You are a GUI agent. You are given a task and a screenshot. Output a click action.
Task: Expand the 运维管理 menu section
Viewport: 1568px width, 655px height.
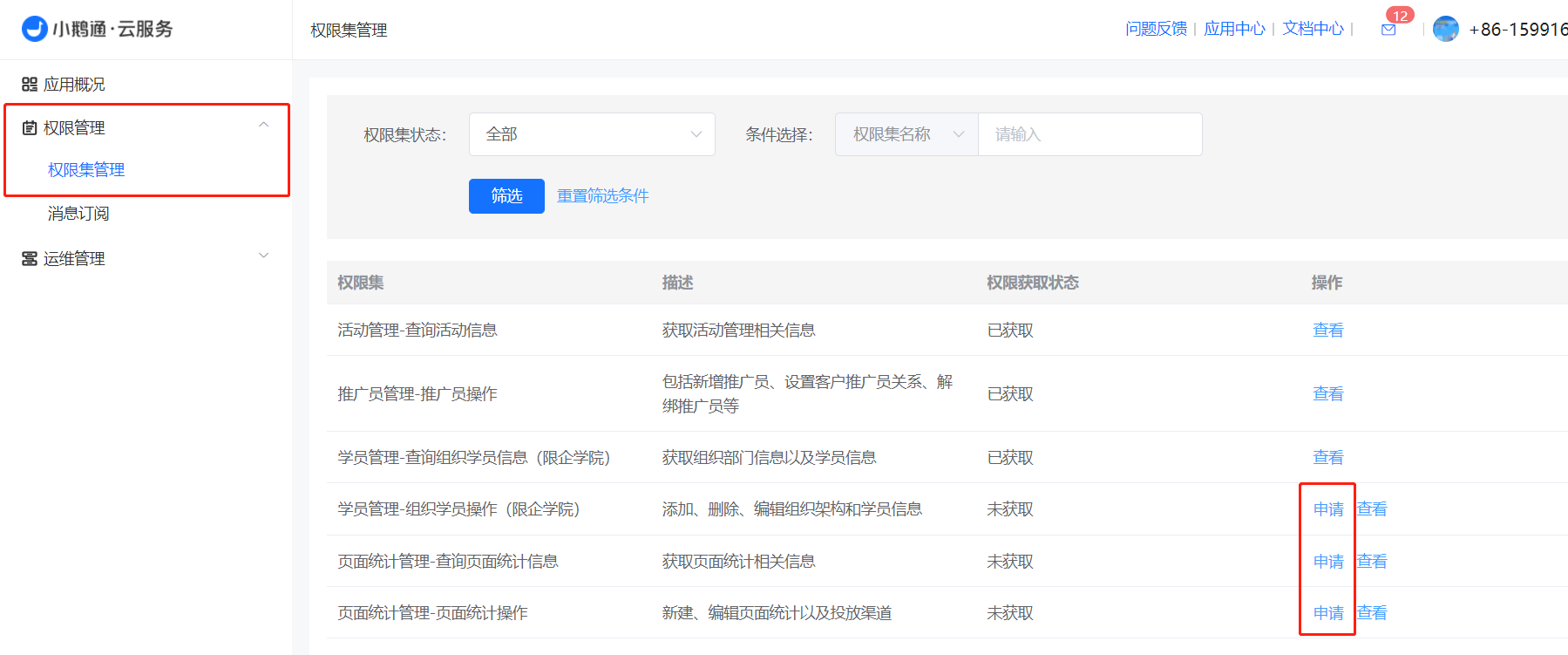[x=263, y=256]
